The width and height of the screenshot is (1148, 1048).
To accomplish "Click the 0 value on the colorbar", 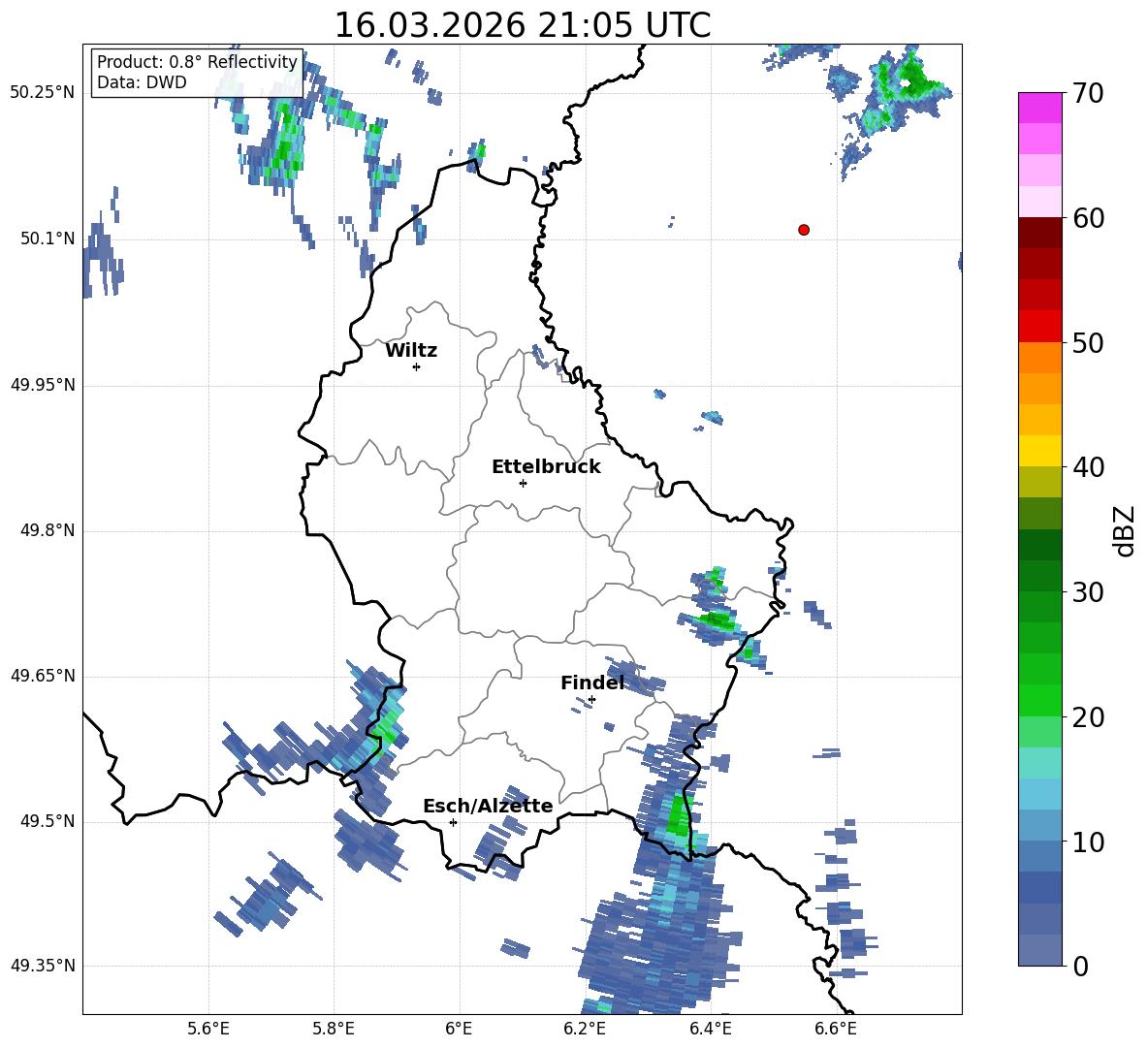I will coord(1081,966).
